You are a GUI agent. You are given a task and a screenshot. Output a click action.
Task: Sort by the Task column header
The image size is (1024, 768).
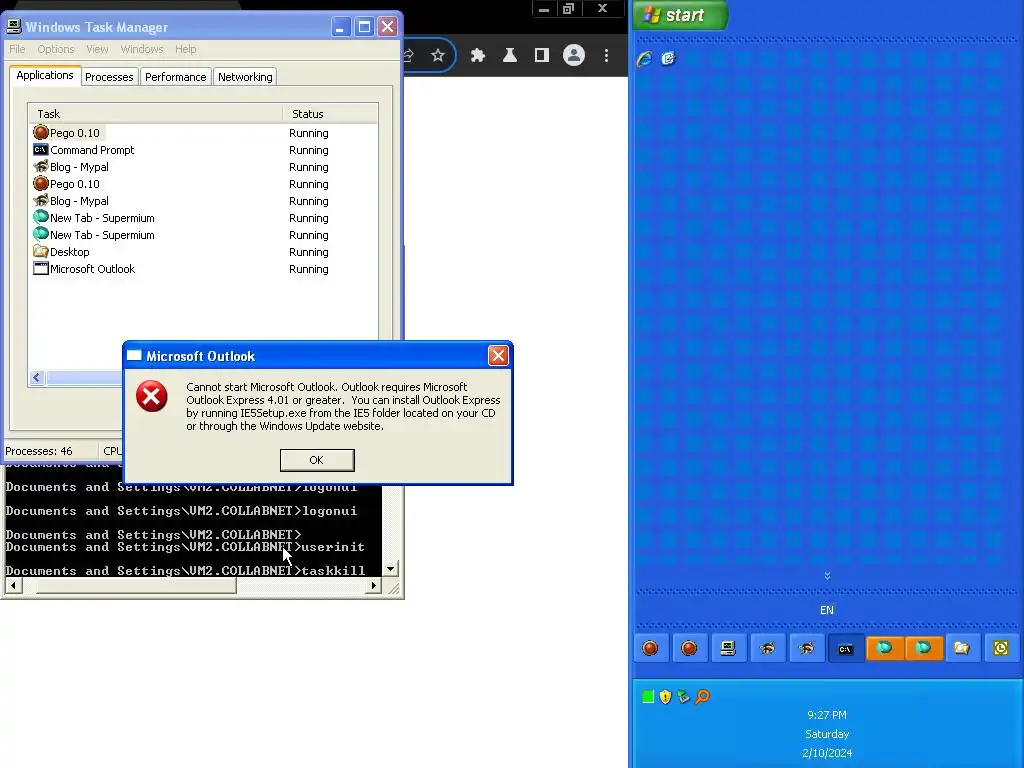155,114
